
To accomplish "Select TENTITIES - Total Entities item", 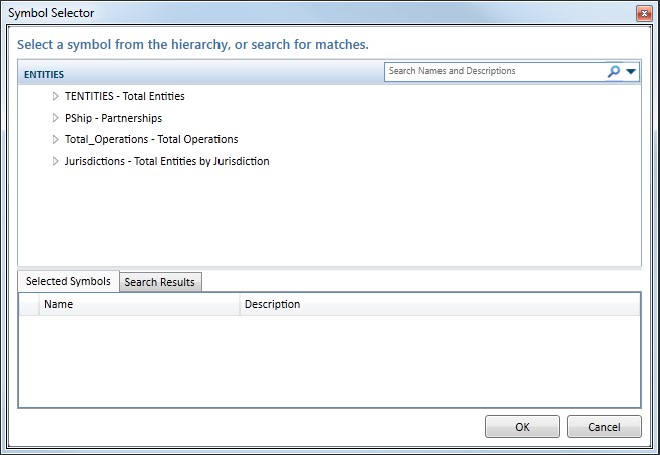I will tap(124, 97).
